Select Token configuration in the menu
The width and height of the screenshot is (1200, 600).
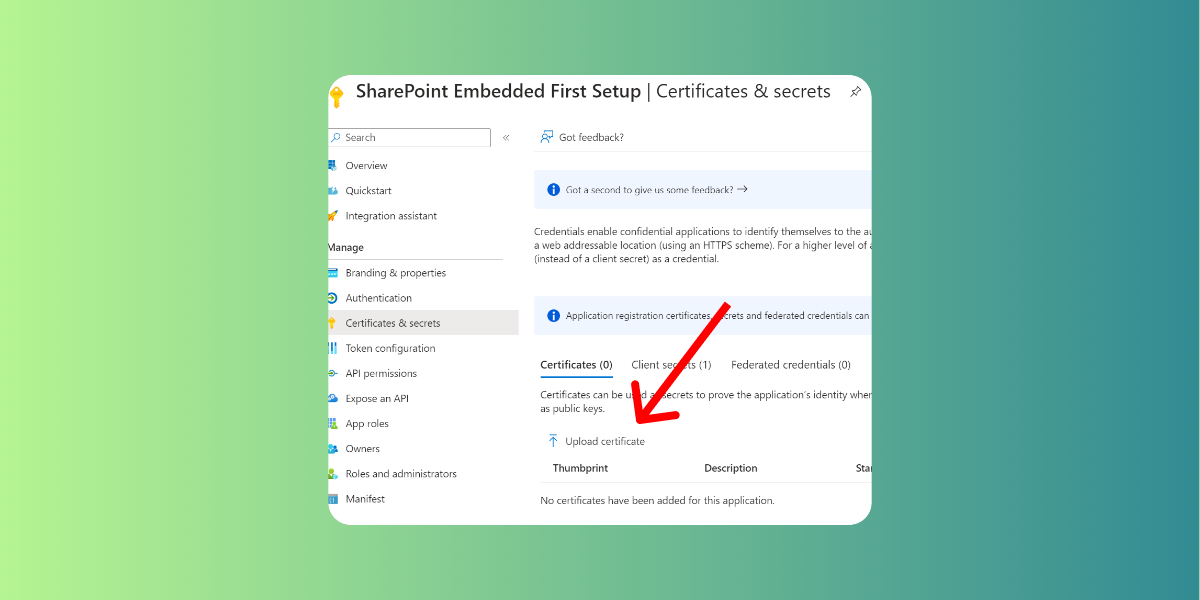[x=390, y=348]
